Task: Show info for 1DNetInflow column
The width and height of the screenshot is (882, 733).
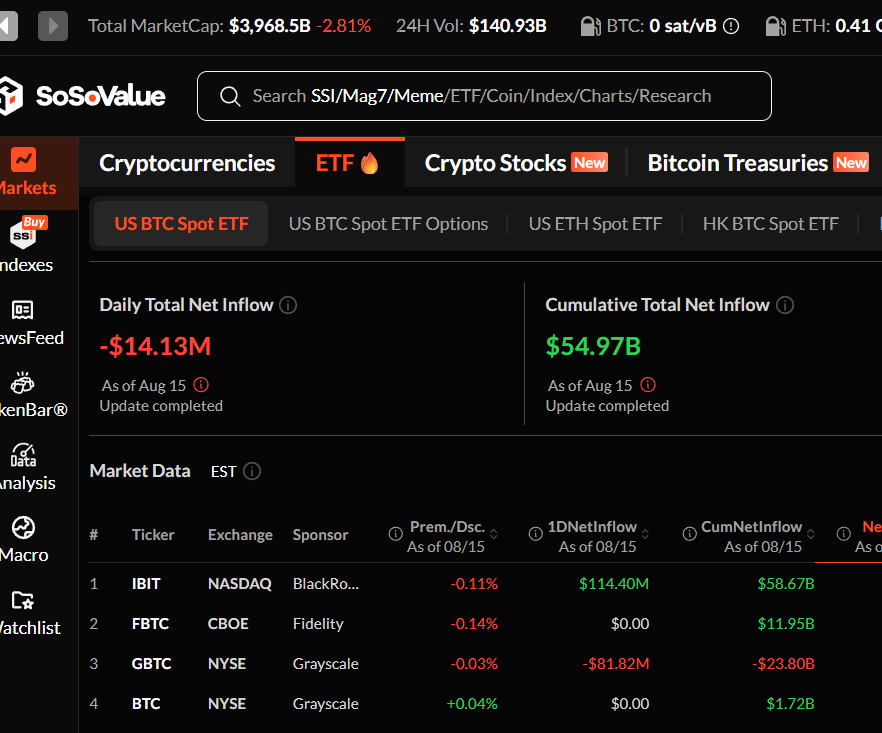Action: (536, 533)
